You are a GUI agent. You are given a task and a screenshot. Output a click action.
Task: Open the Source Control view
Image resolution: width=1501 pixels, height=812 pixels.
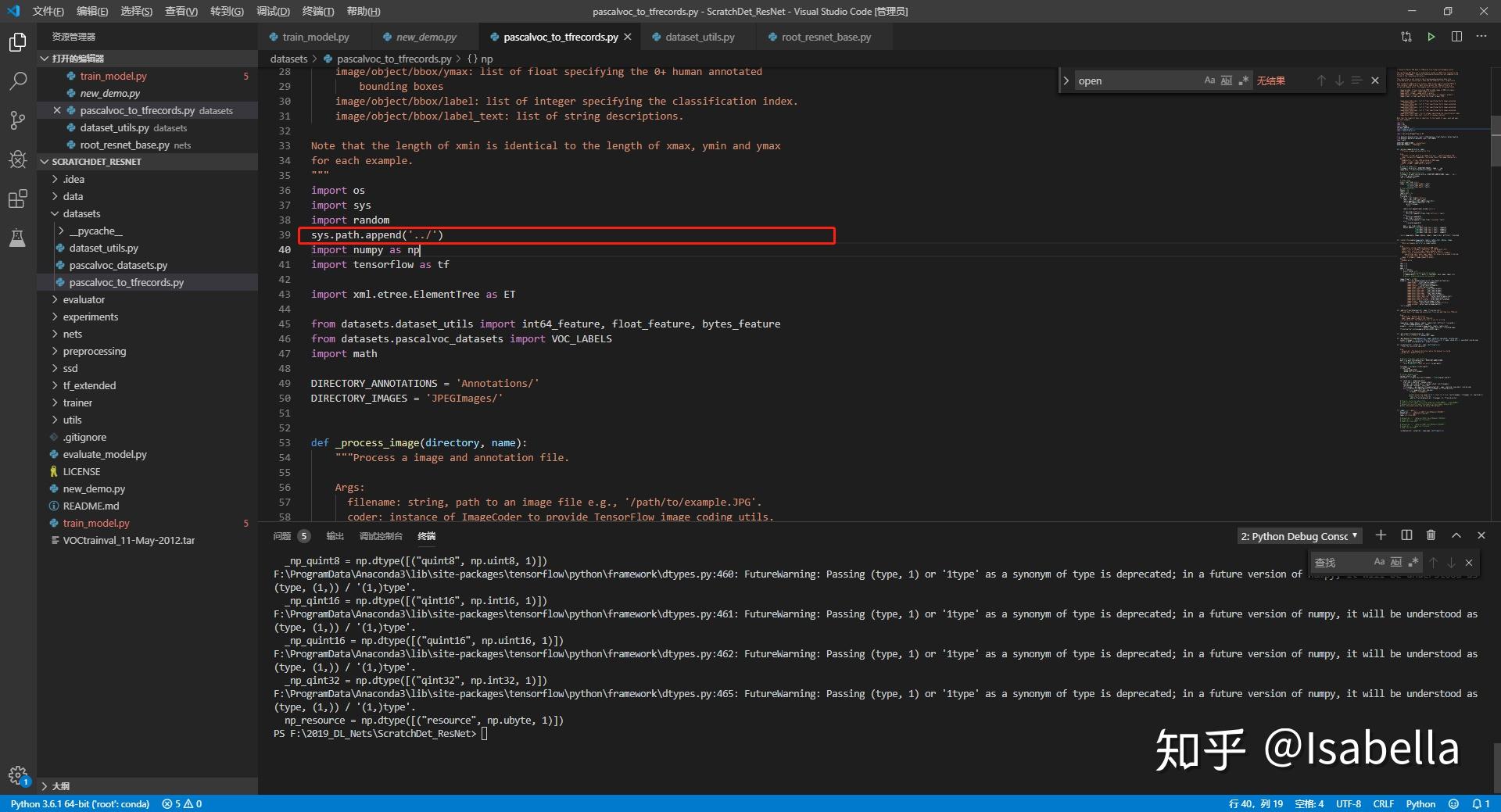[x=17, y=120]
